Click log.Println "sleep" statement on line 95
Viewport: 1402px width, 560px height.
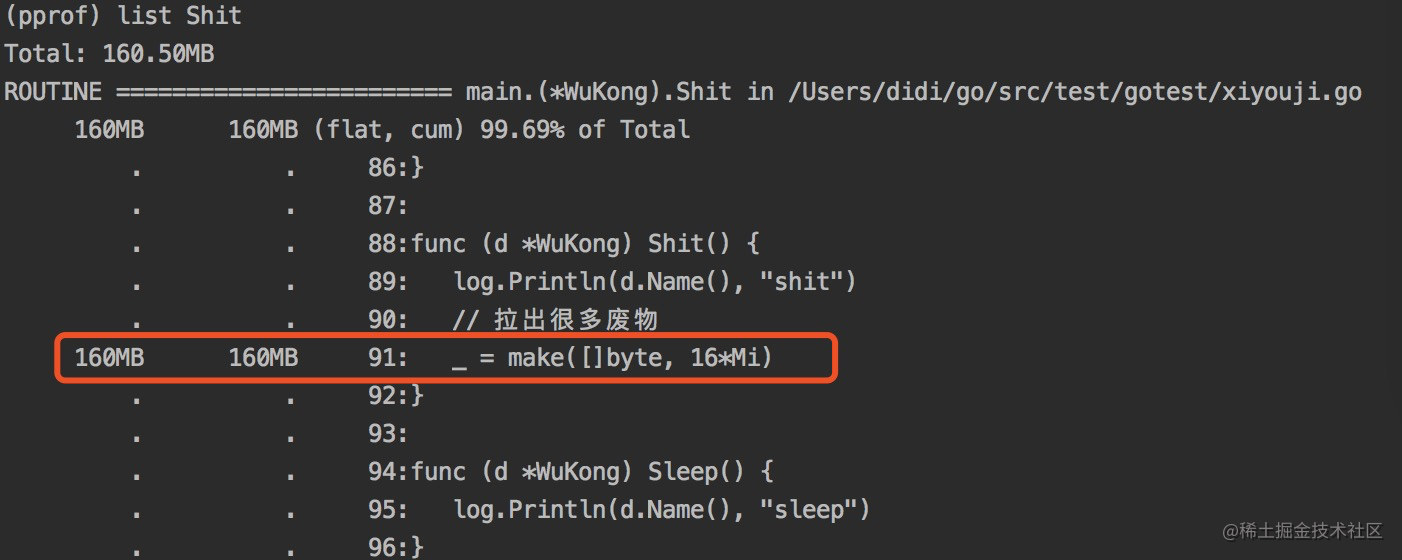click(x=662, y=510)
